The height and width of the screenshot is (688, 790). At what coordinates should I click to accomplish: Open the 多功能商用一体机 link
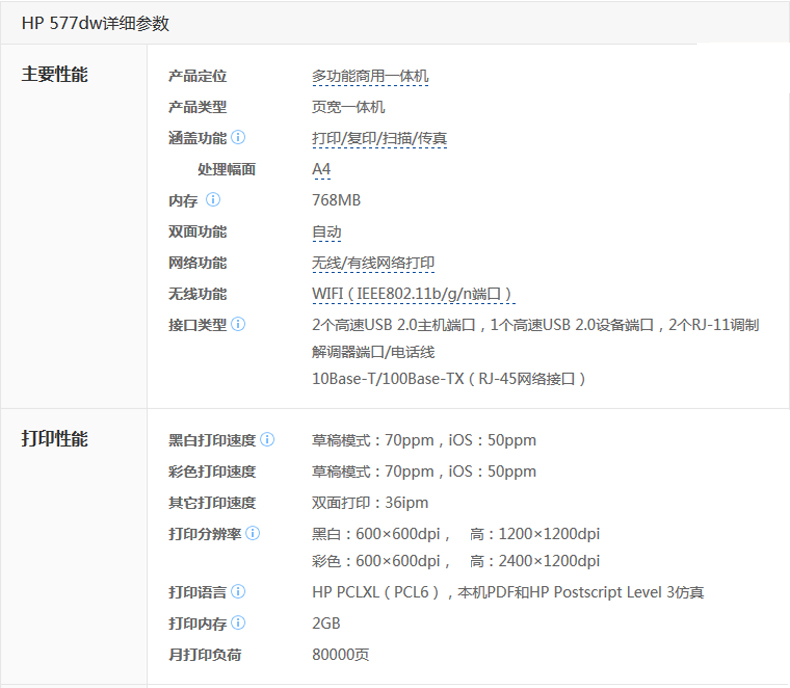click(370, 76)
